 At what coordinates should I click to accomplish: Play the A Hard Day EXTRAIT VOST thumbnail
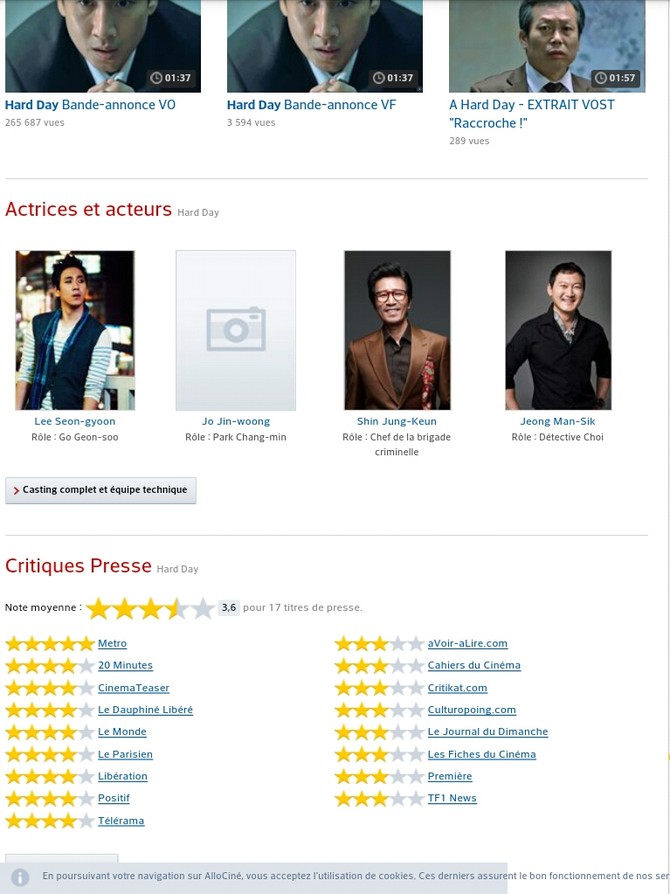[547, 46]
